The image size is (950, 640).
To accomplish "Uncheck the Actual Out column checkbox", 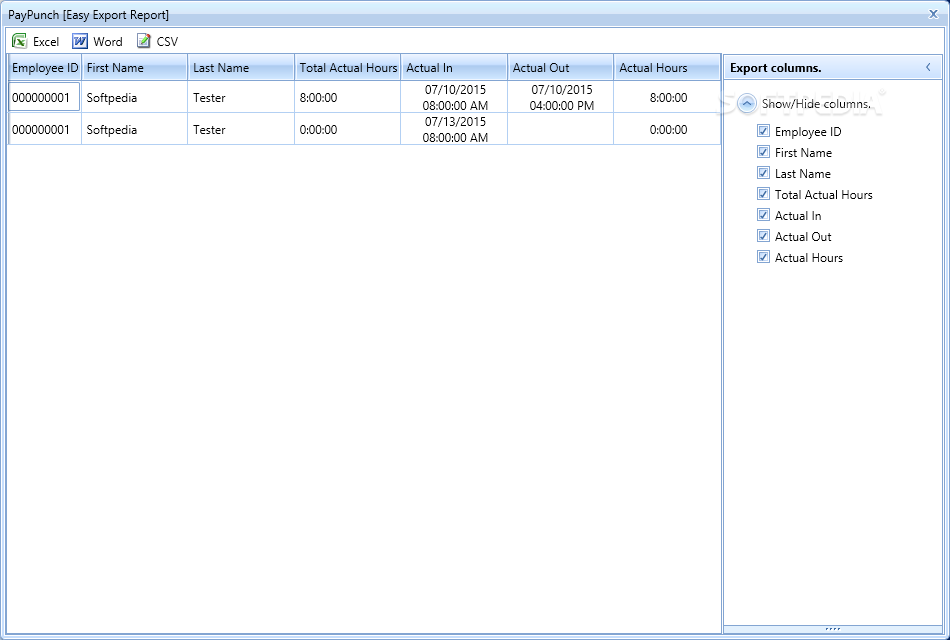I will click(763, 236).
